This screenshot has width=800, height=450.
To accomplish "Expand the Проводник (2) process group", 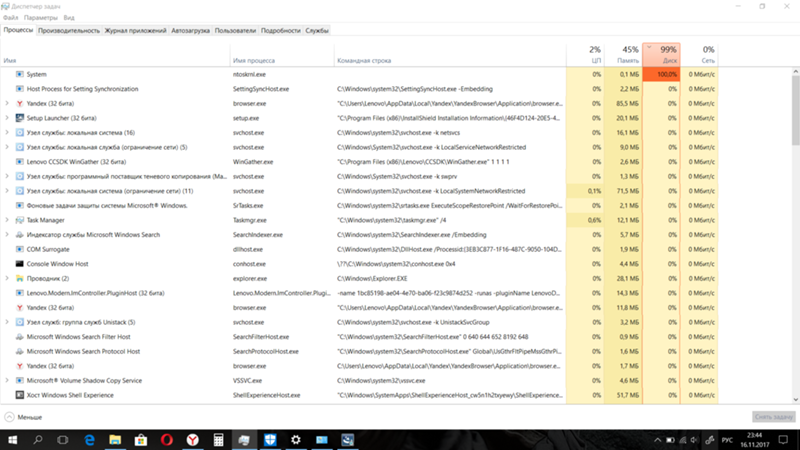I will 7,279.
